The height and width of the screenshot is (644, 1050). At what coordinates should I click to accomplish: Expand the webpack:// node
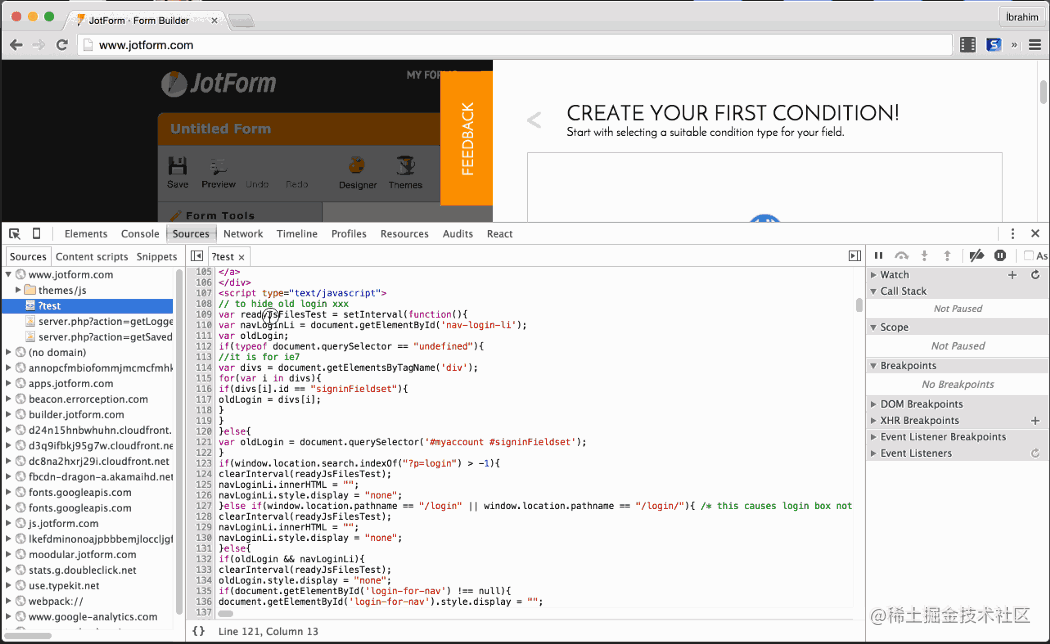tap(9, 600)
